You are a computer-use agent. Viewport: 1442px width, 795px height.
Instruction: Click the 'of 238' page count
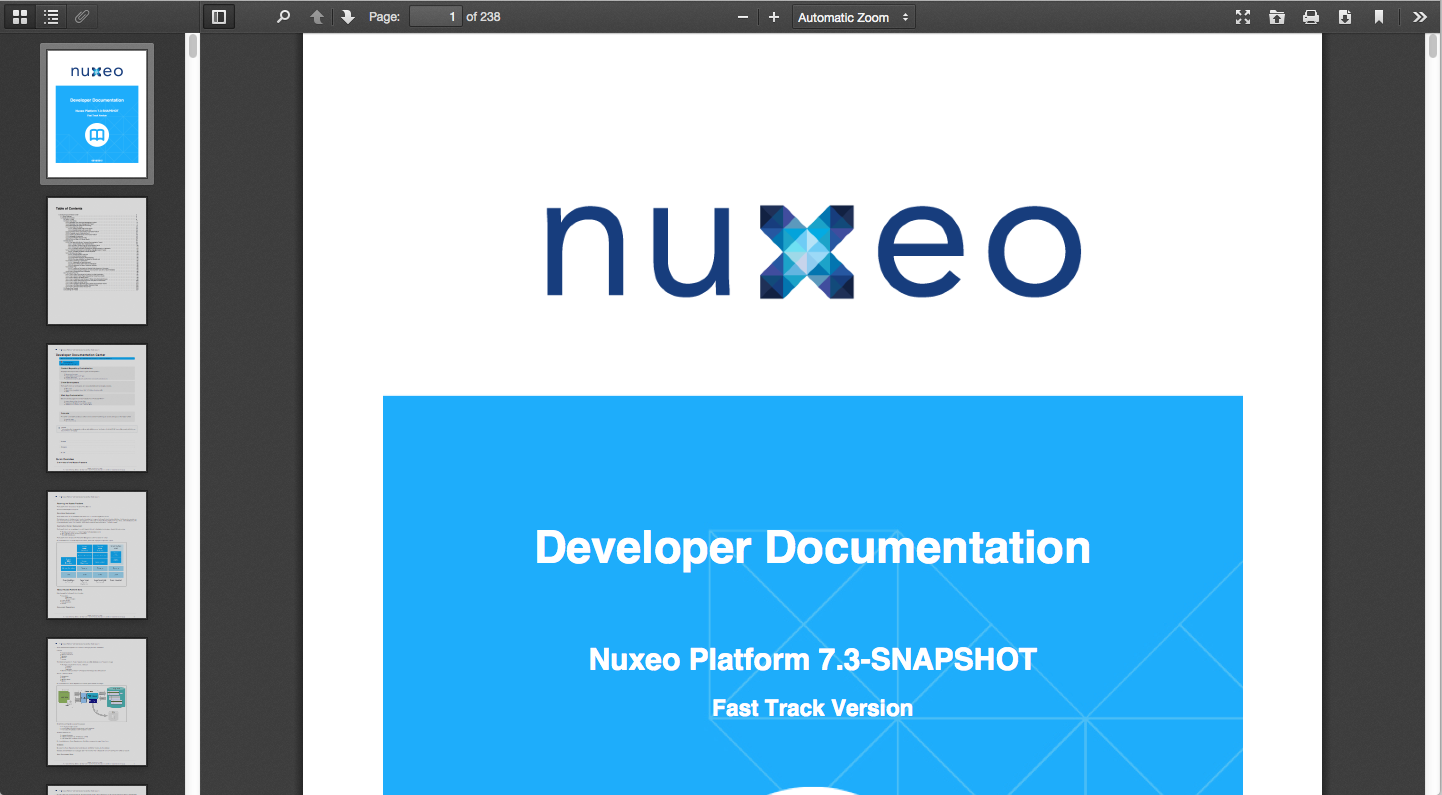click(x=483, y=17)
